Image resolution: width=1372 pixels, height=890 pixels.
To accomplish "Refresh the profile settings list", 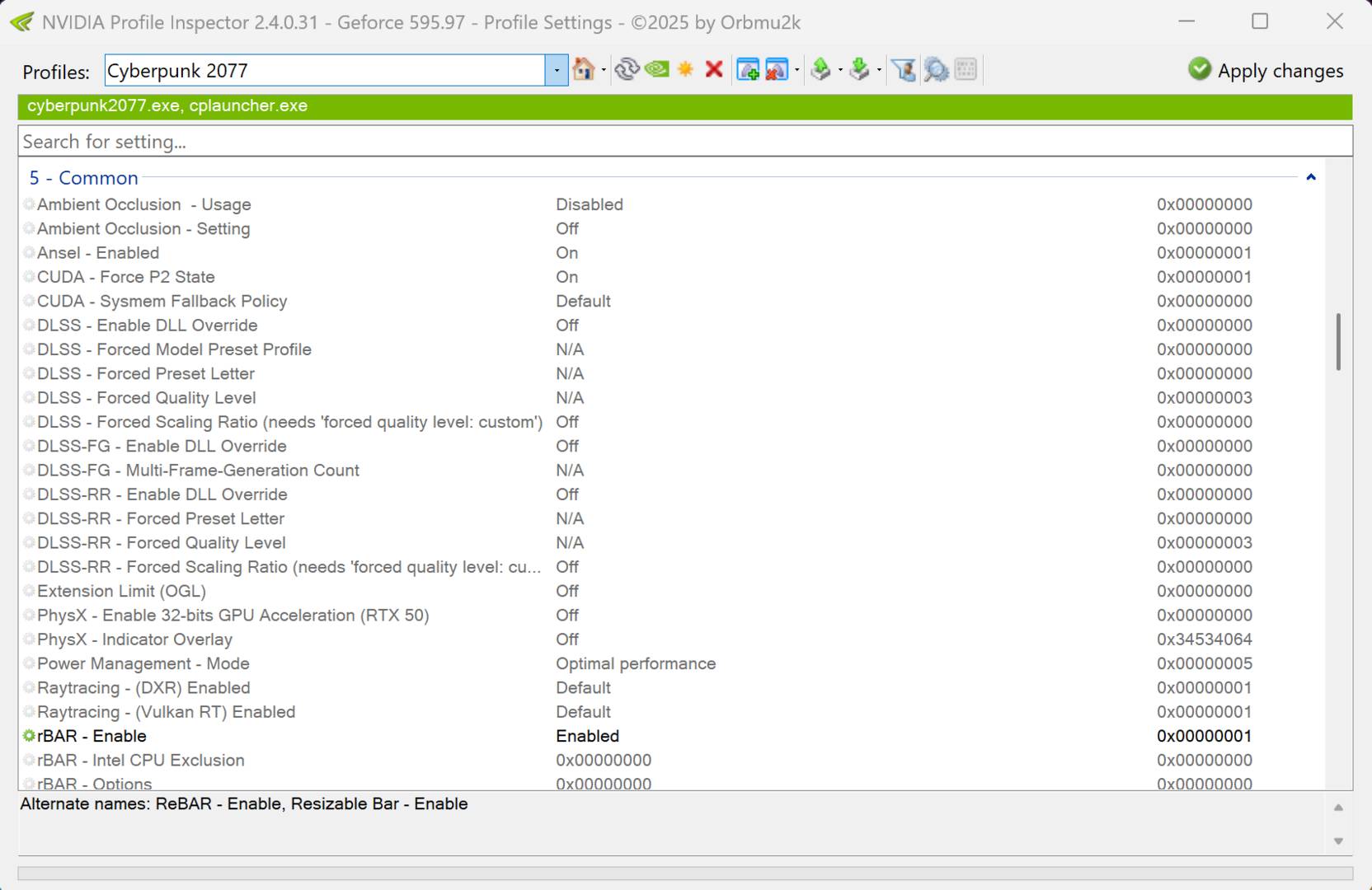I will [x=627, y=70].
